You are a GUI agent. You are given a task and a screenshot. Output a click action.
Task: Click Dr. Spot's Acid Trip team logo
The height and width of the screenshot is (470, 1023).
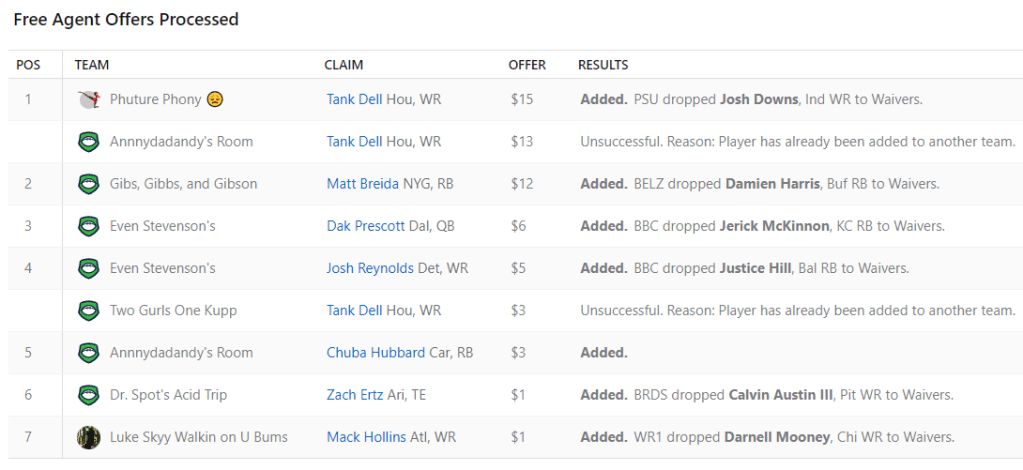(x=88, y=395)
